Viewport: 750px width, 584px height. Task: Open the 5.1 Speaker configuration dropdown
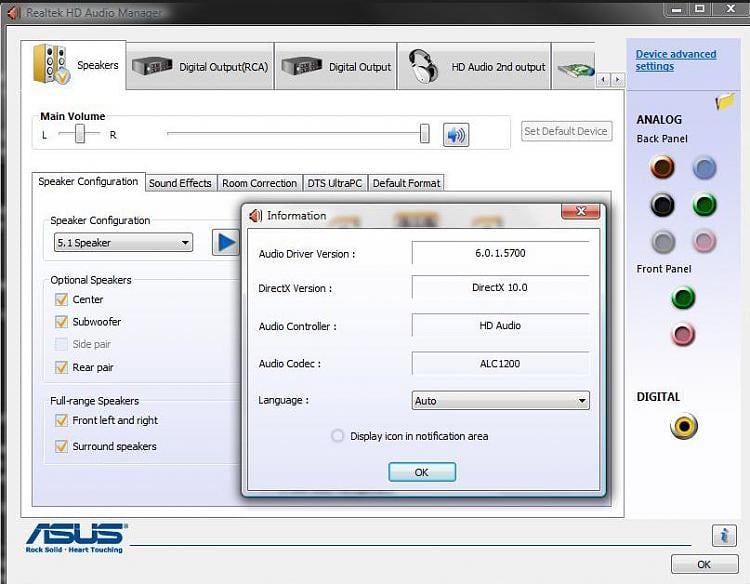coord(123,242)
